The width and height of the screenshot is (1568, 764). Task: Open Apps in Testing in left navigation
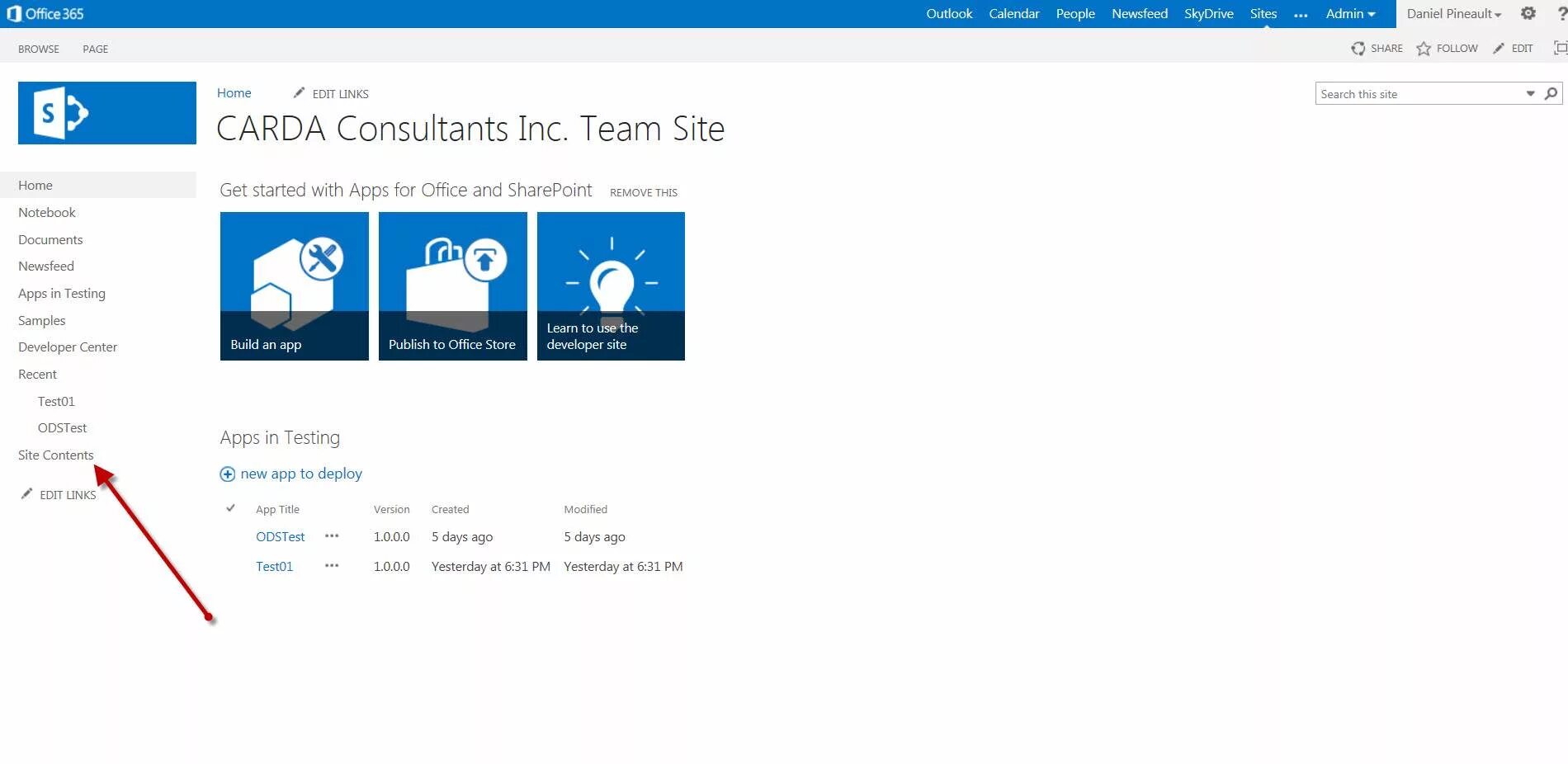(x=62, y=293)
